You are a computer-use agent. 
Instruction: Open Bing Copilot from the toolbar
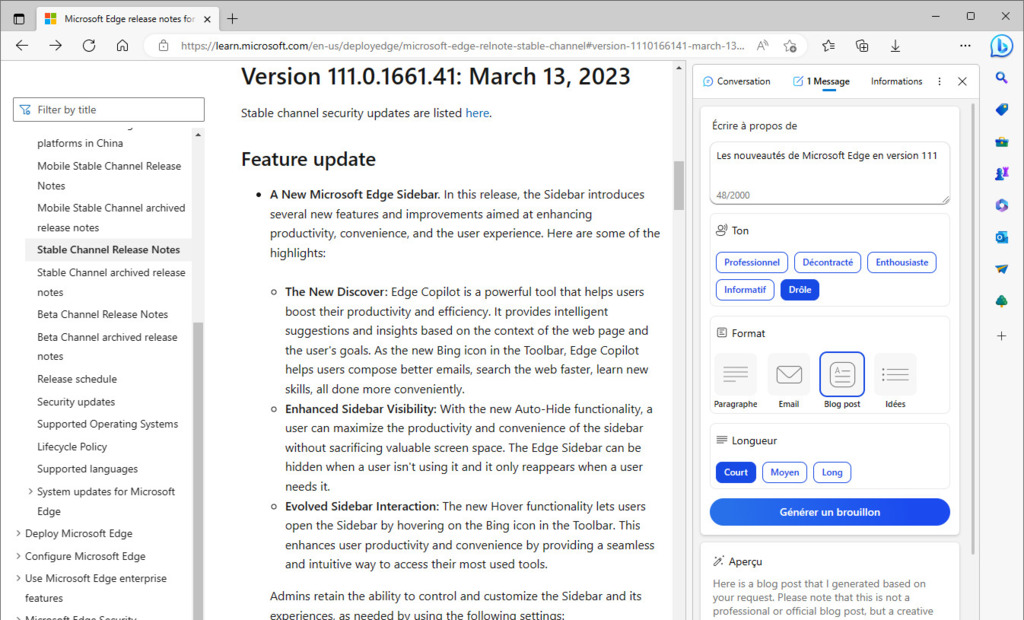tap(1001, 44)
